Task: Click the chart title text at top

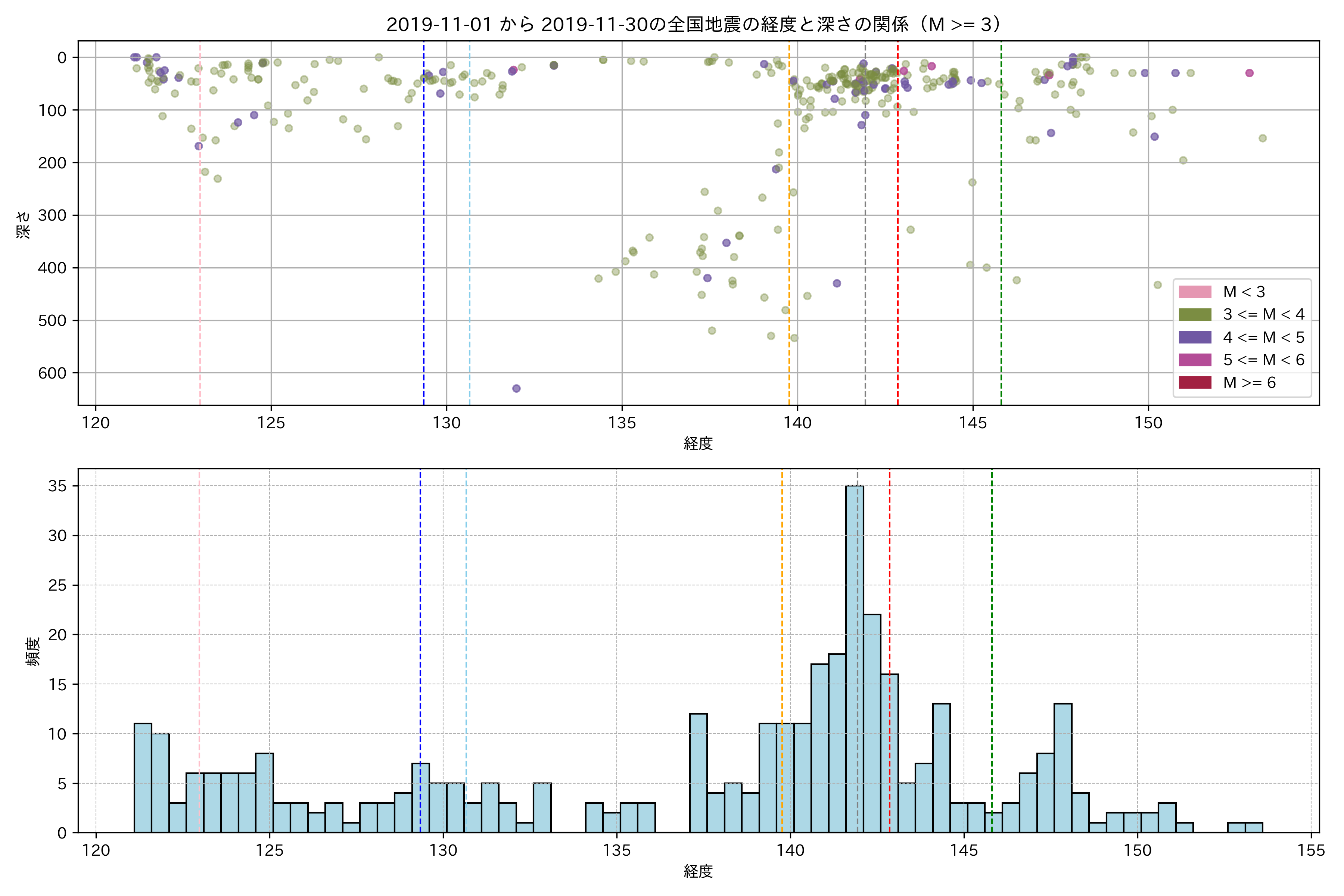Action: [694, 25]
